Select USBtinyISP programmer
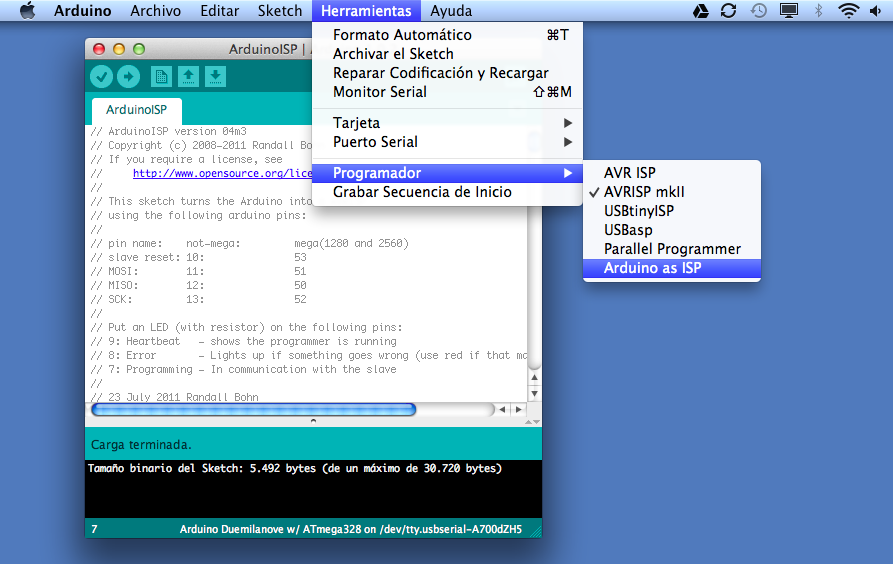The image size is (893, 564). (x=672, y=211)
